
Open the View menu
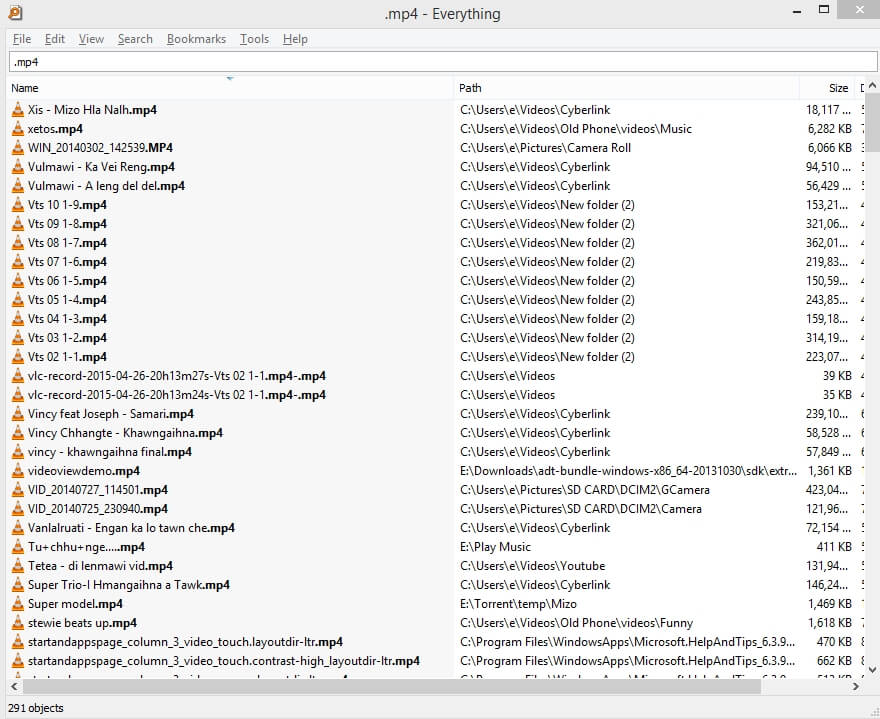tap(91, 39)
